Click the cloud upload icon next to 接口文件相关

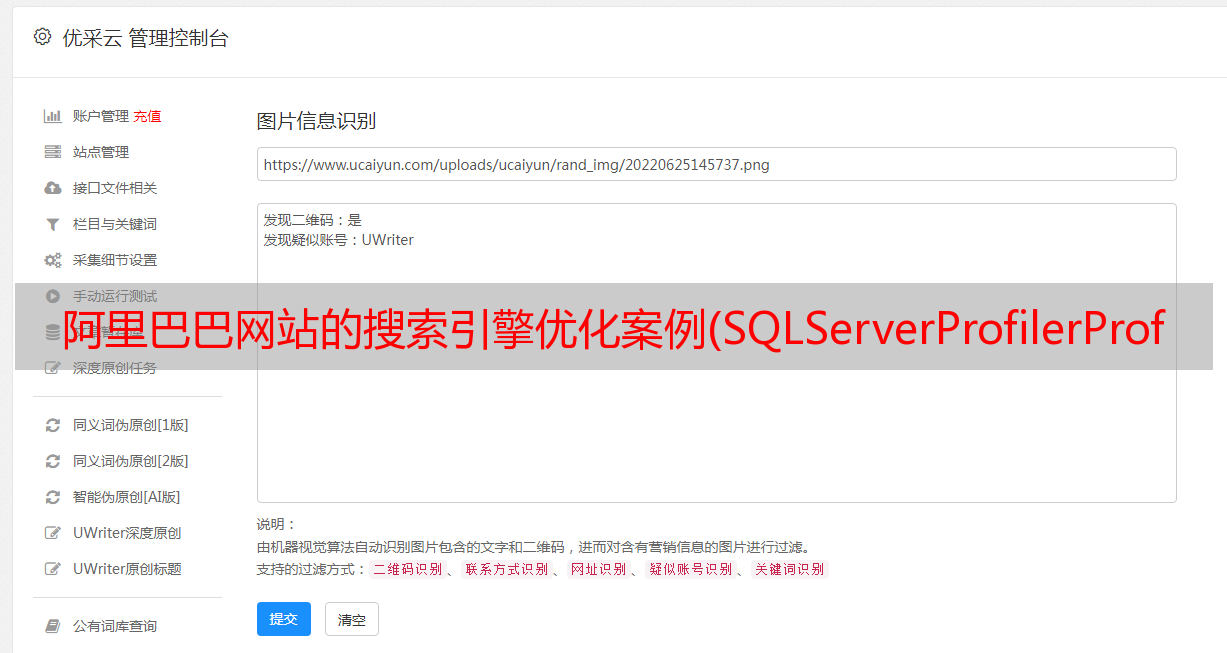pyautogui.click(x=53, y=188)
